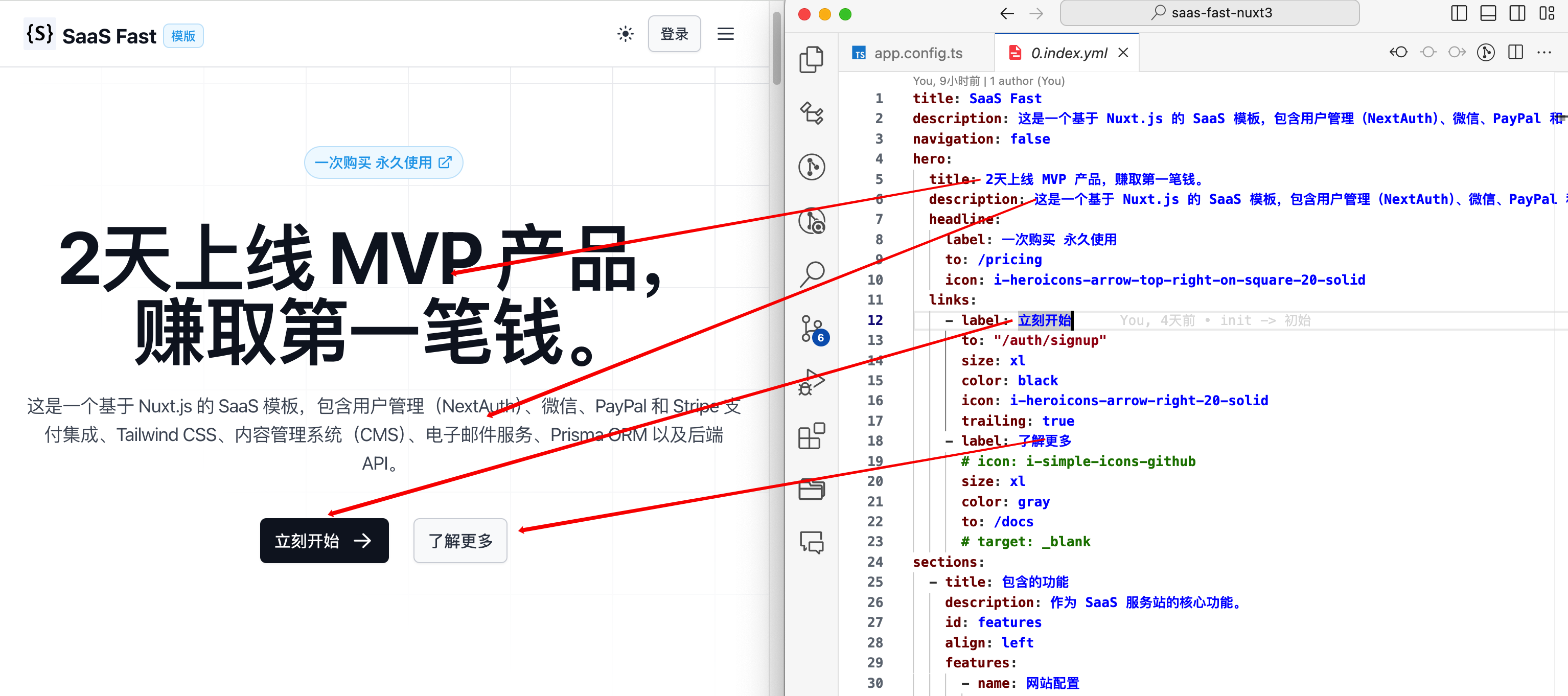Open the hamburger menu on the website
The height and width of the screenshot is (696, 1568).
[x=725, y=34]
